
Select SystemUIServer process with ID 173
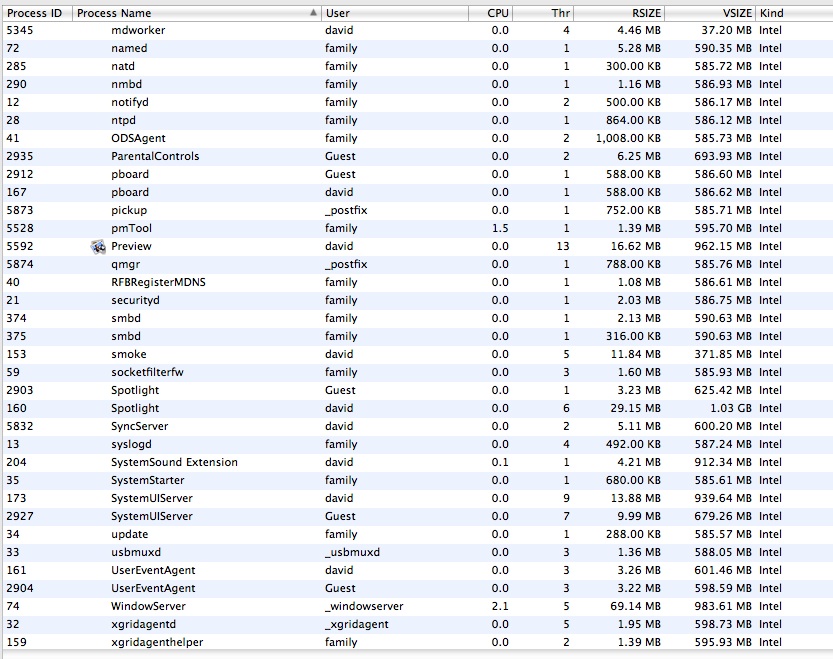click(x=416, y=499)
